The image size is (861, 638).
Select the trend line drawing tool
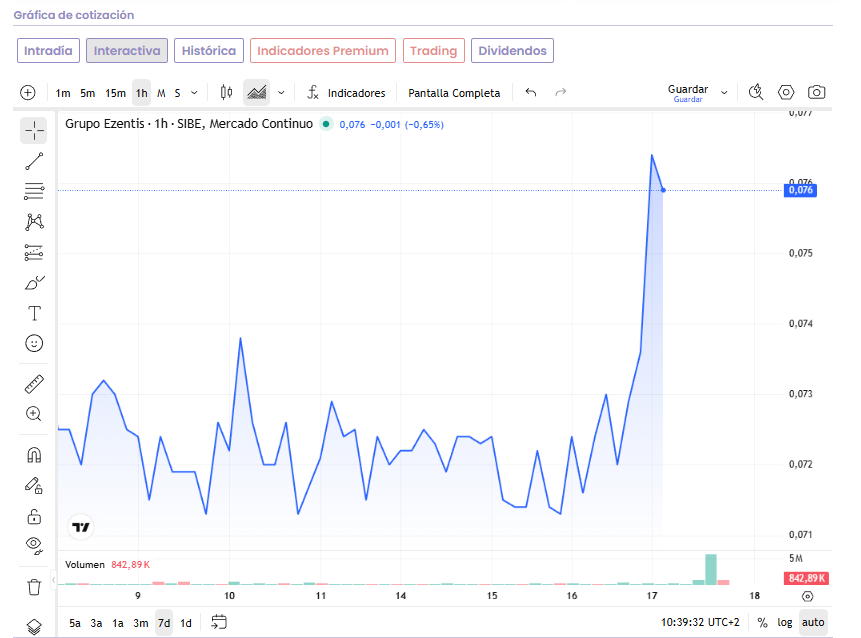click(34, 161)
